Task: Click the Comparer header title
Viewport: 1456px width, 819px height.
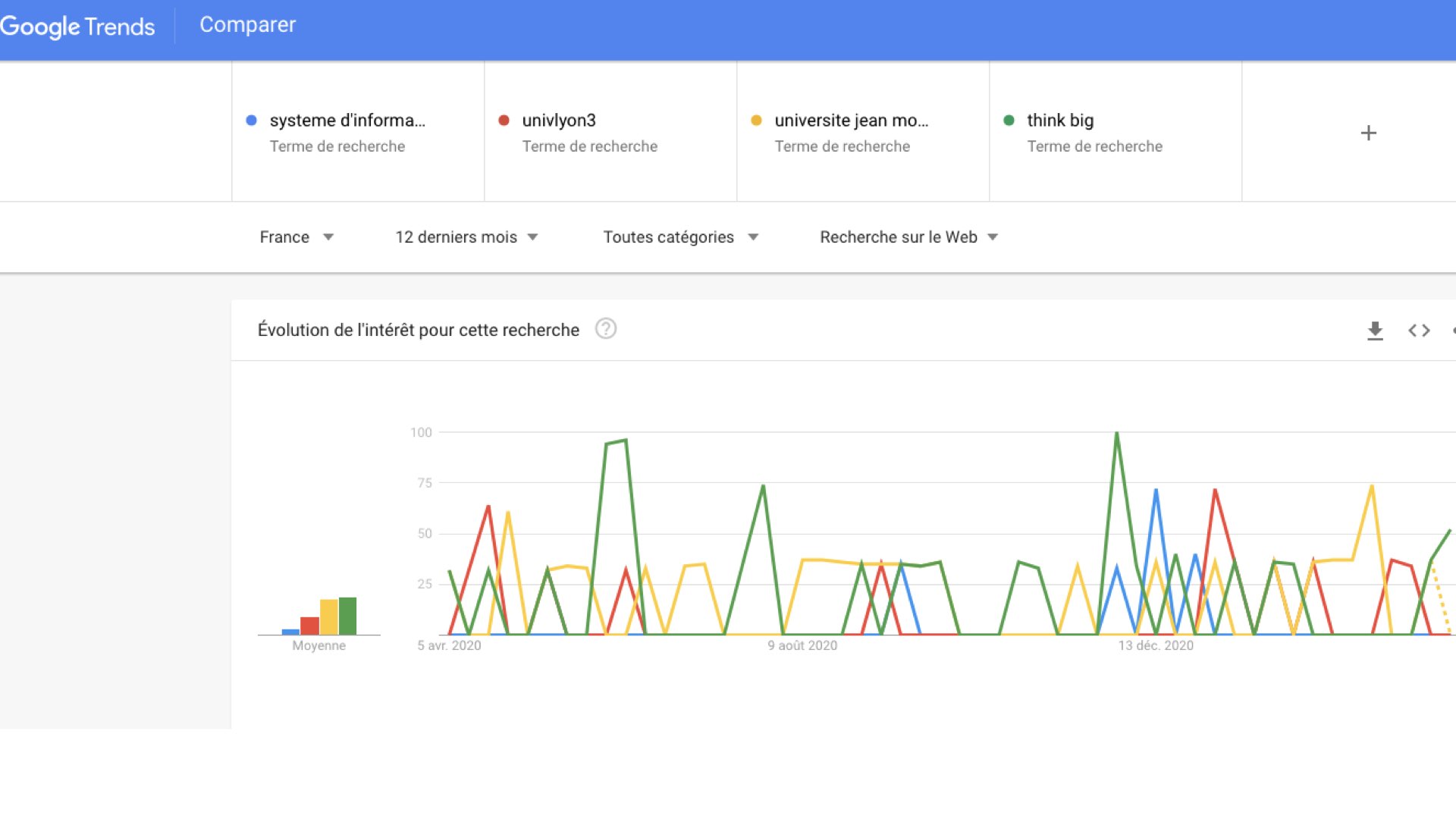Action: point(247,25)
